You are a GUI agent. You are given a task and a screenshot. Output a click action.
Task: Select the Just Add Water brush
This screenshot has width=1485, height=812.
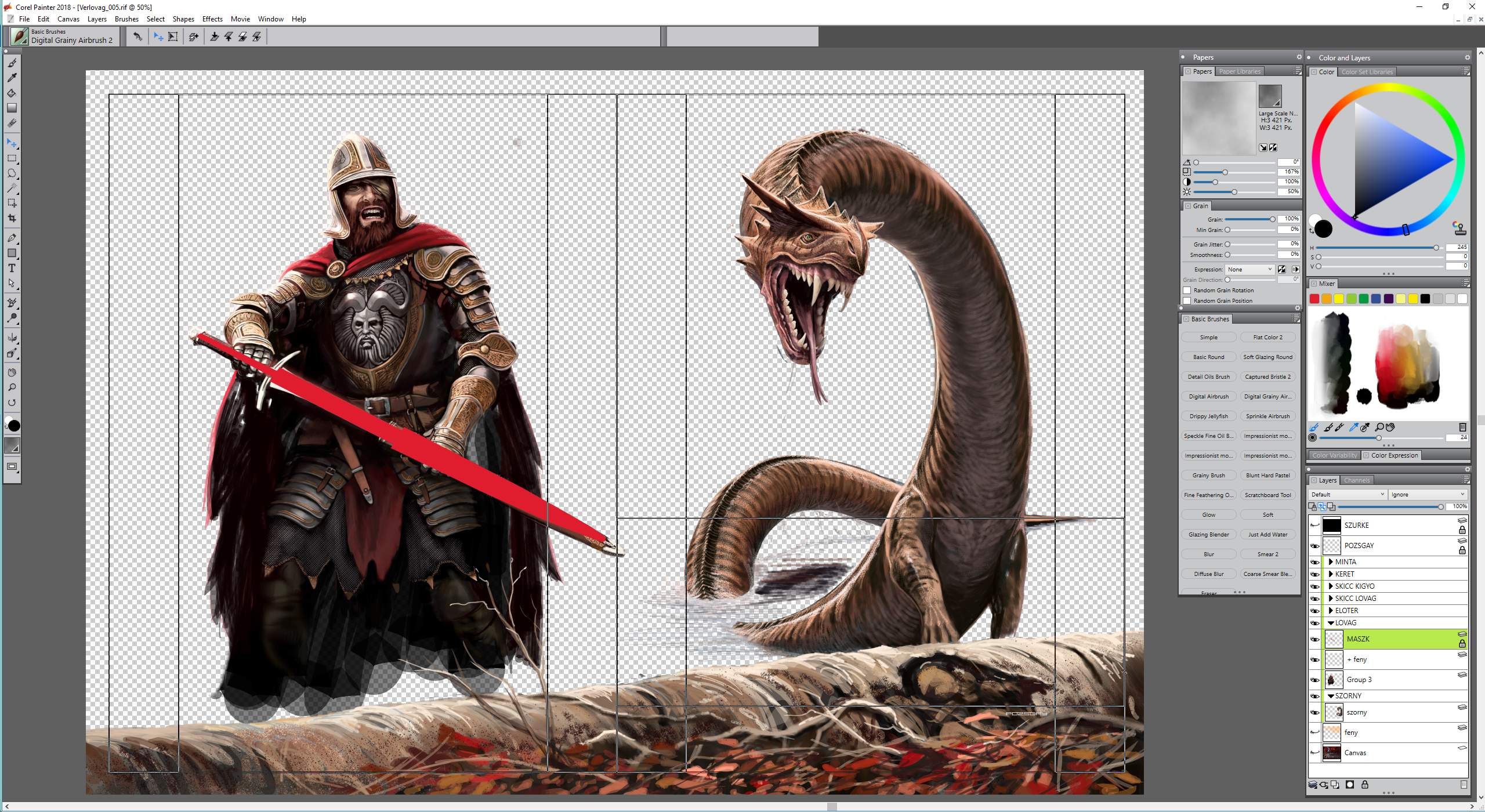pos(1267,535)
